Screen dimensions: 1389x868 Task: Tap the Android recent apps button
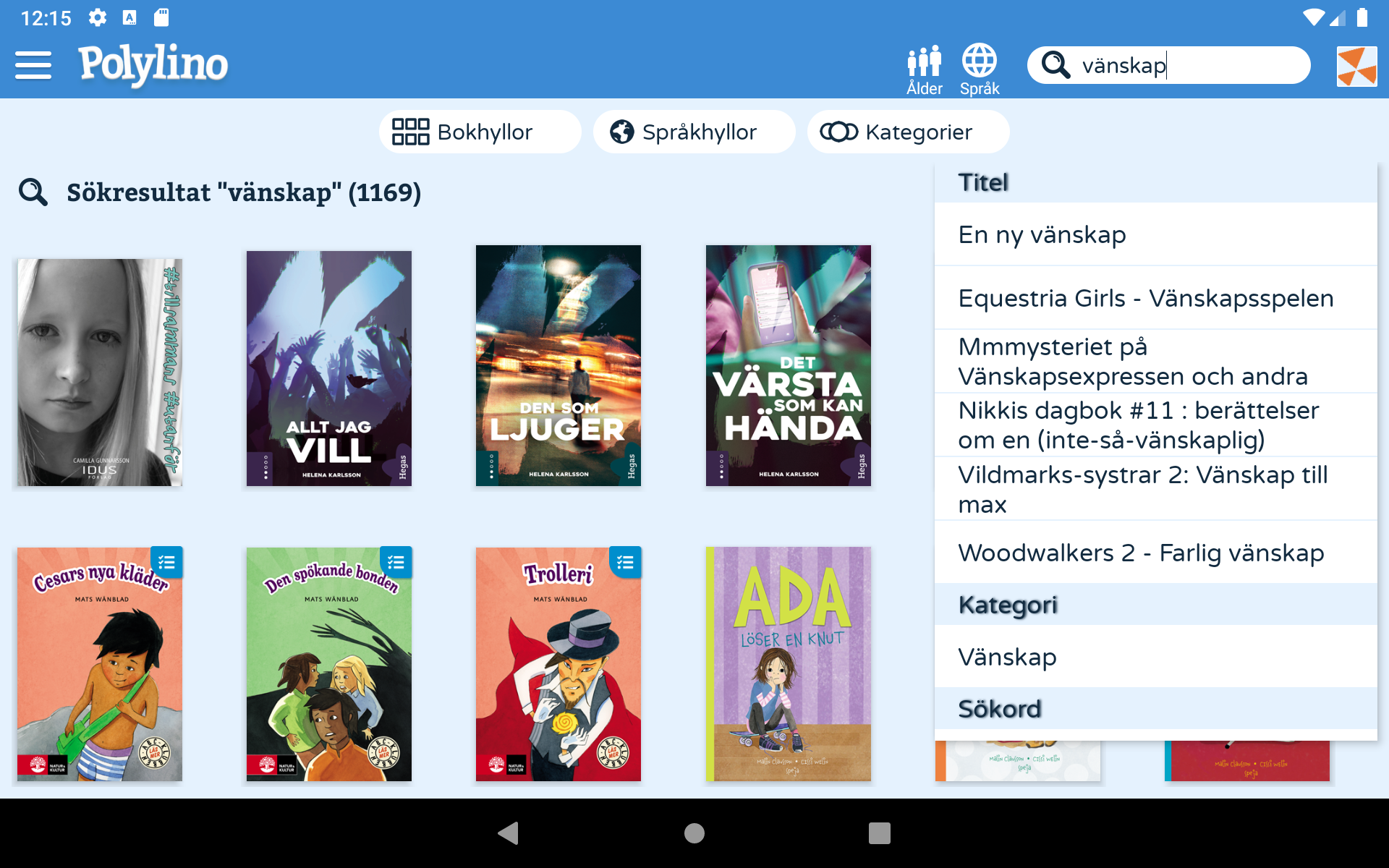880,833
